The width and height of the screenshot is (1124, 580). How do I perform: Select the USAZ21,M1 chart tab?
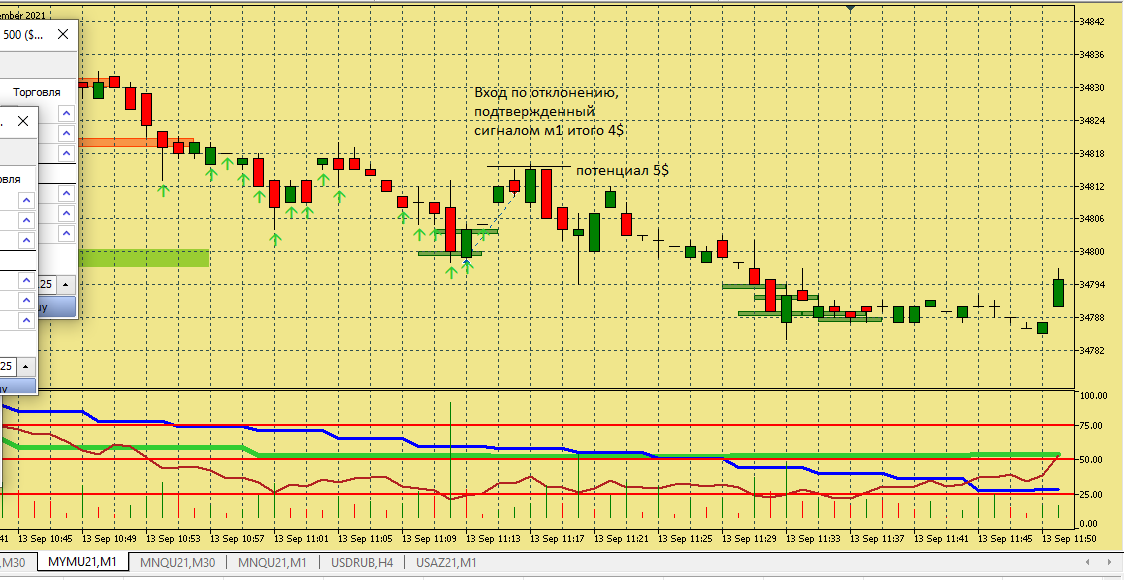[446, 563]
